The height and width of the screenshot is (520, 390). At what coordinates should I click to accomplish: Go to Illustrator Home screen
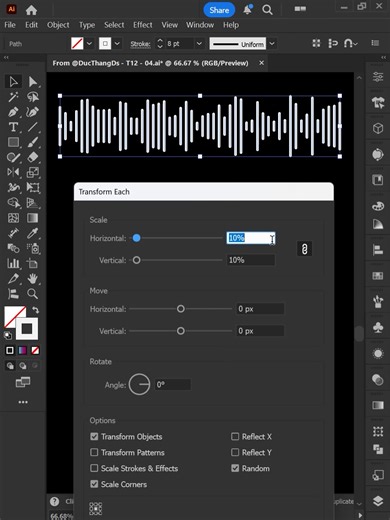[x=31, y=10]
